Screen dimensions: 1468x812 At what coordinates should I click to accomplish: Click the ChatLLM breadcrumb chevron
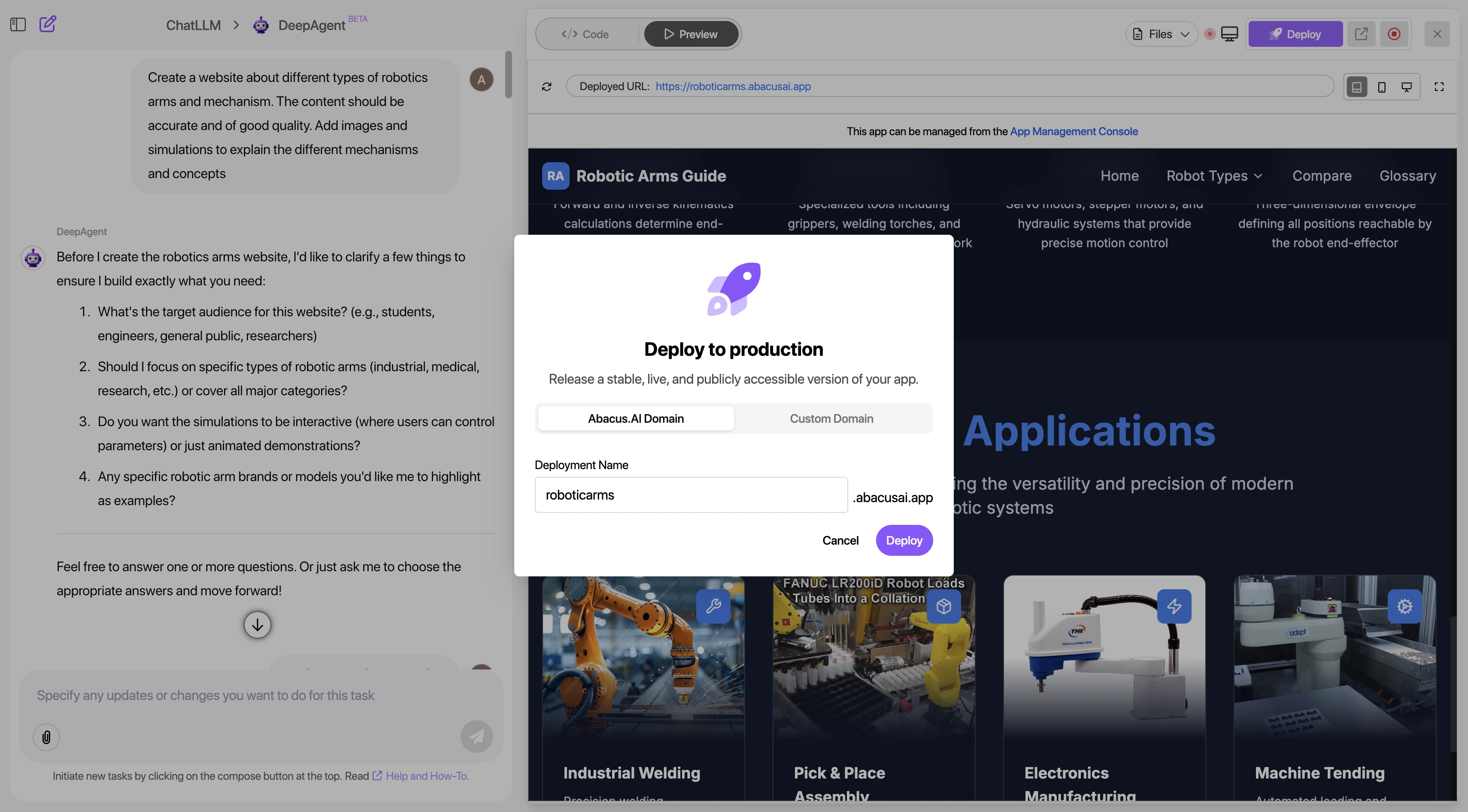point(236,25)
